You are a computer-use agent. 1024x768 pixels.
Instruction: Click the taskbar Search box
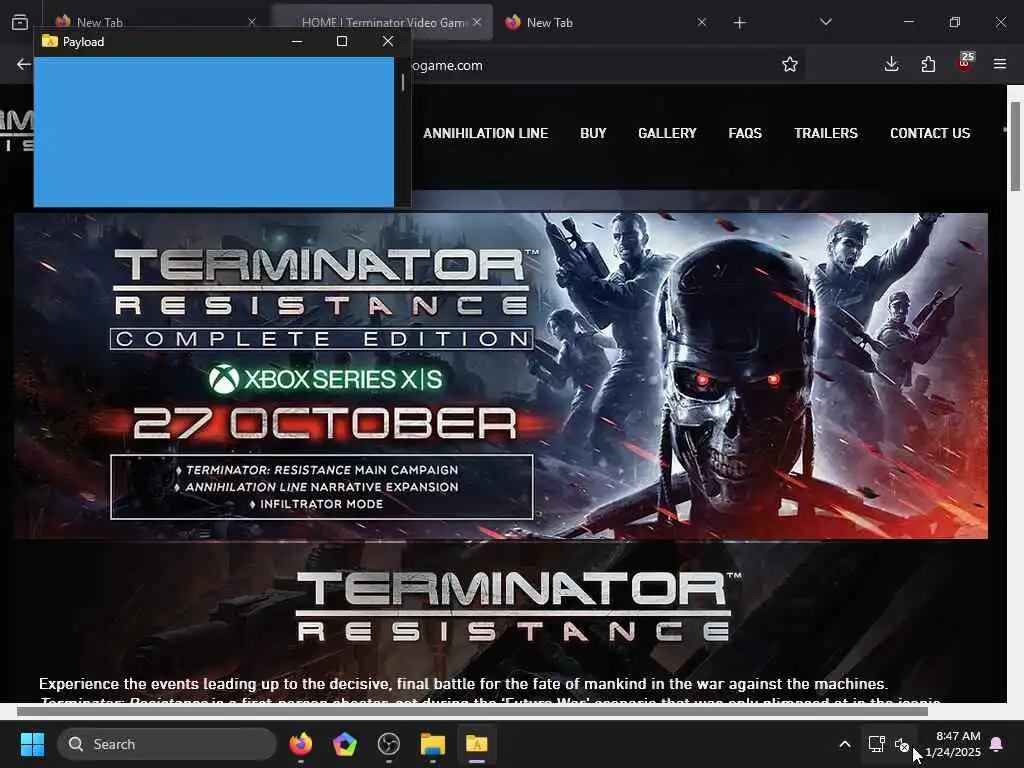(x=167, y=744)
